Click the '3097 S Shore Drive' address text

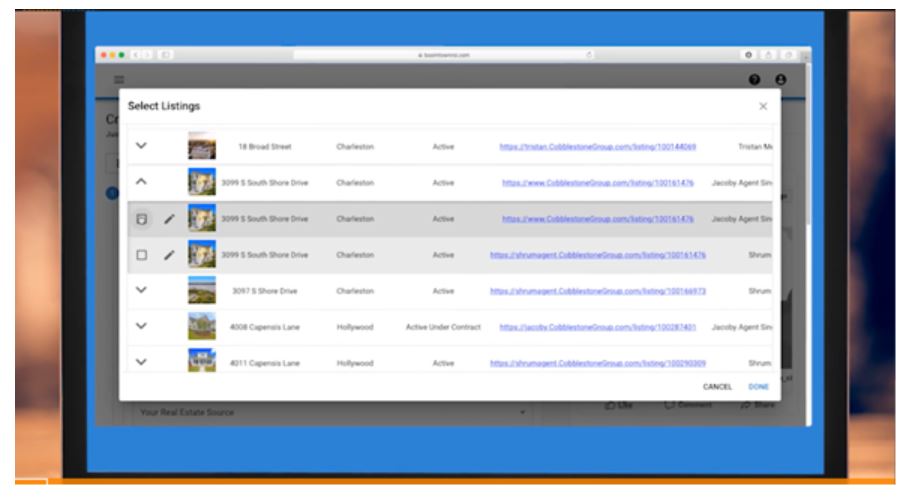264,291
